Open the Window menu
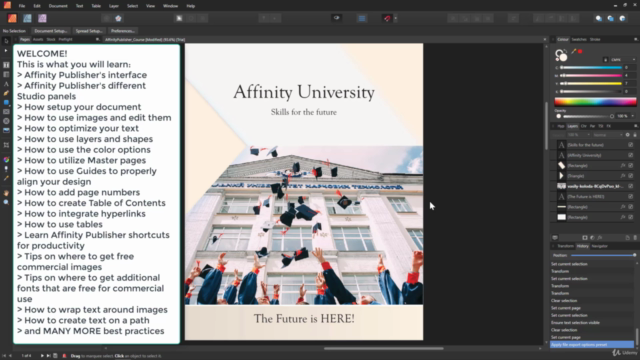The height and width of the screenshot is (360, 640). [x=170, y=6]
